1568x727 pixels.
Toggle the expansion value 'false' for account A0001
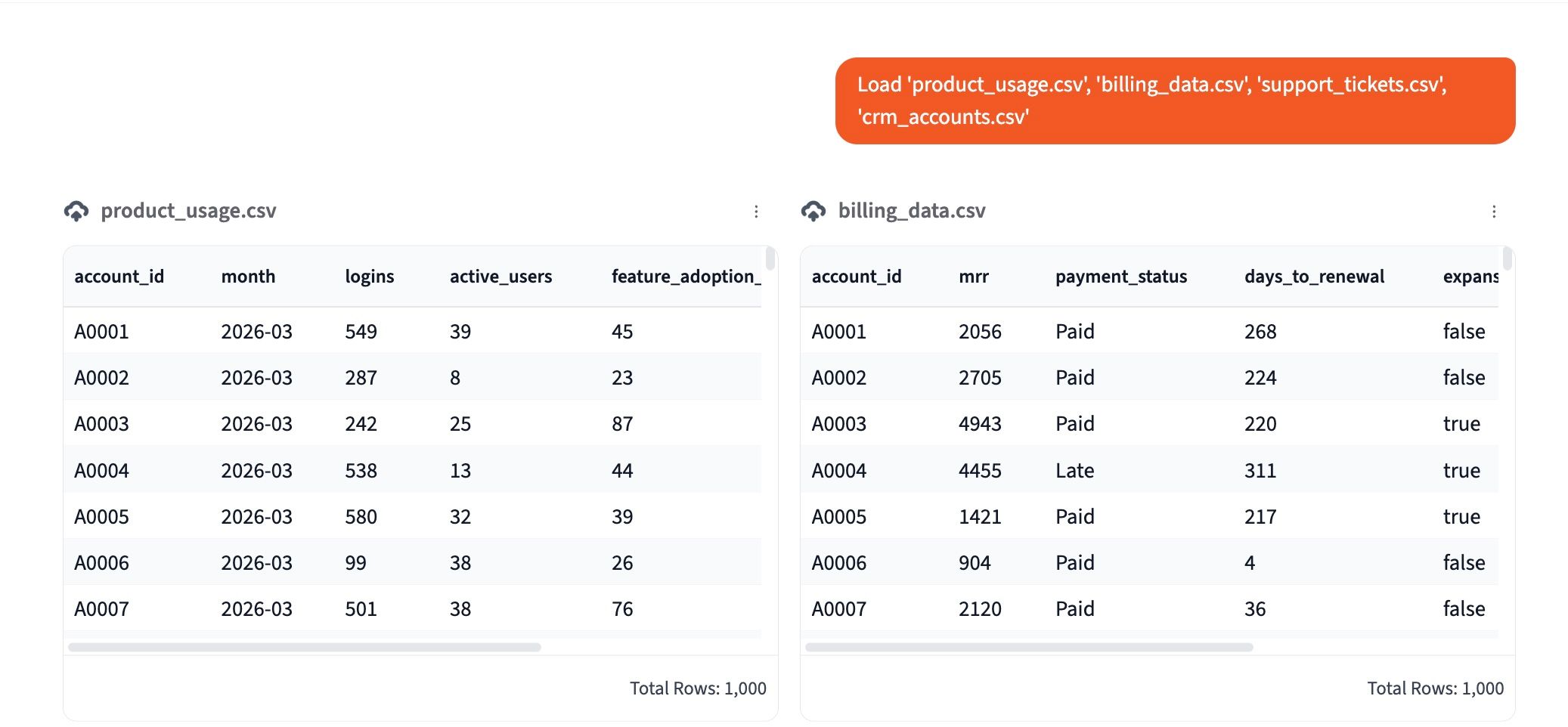tap(1464, 331)
